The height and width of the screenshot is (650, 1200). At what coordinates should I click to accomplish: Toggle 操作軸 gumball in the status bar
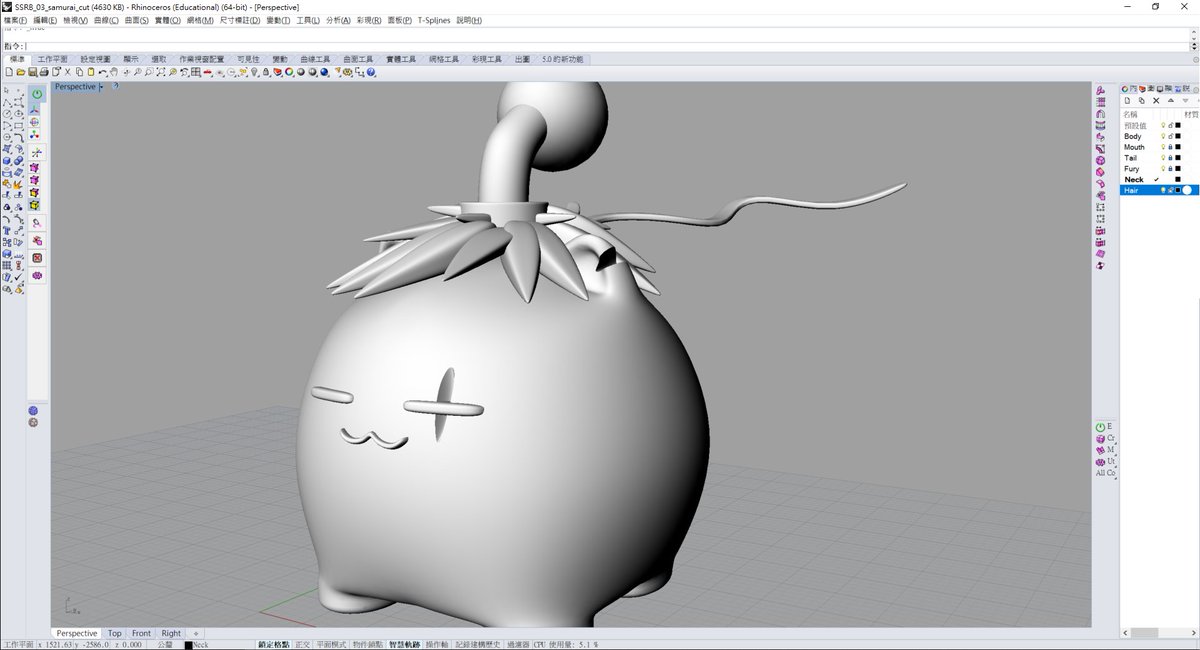coord(436,645)
